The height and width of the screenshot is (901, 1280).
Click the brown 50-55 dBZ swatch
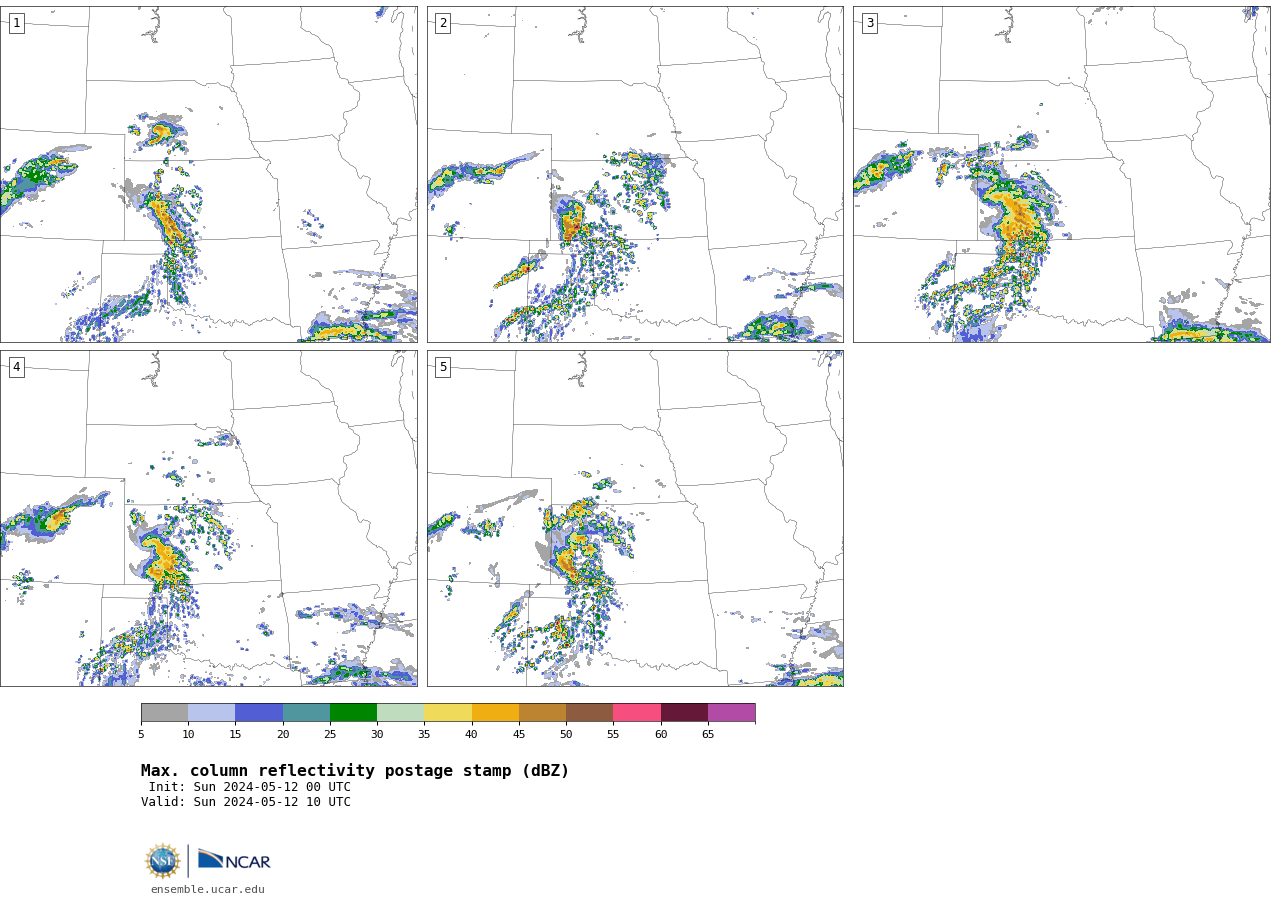[x=589, y=713]
